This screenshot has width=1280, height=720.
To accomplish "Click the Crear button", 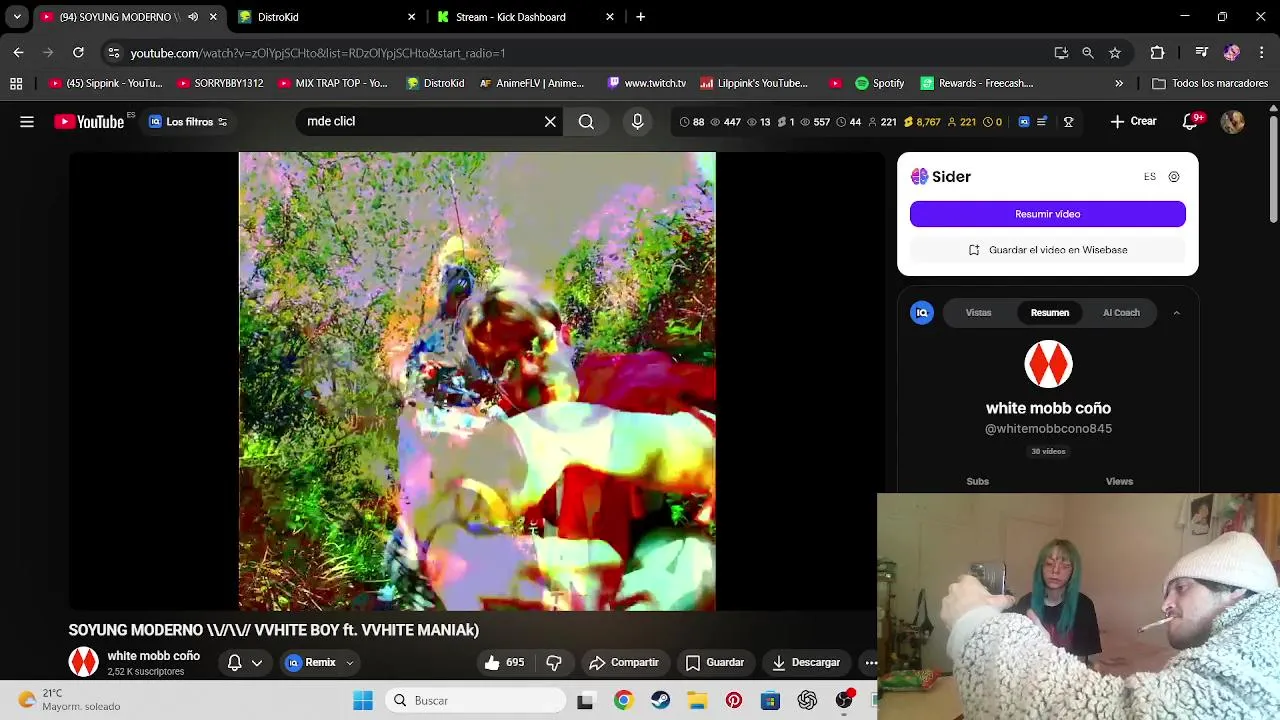I will [x=1133, y=122].
